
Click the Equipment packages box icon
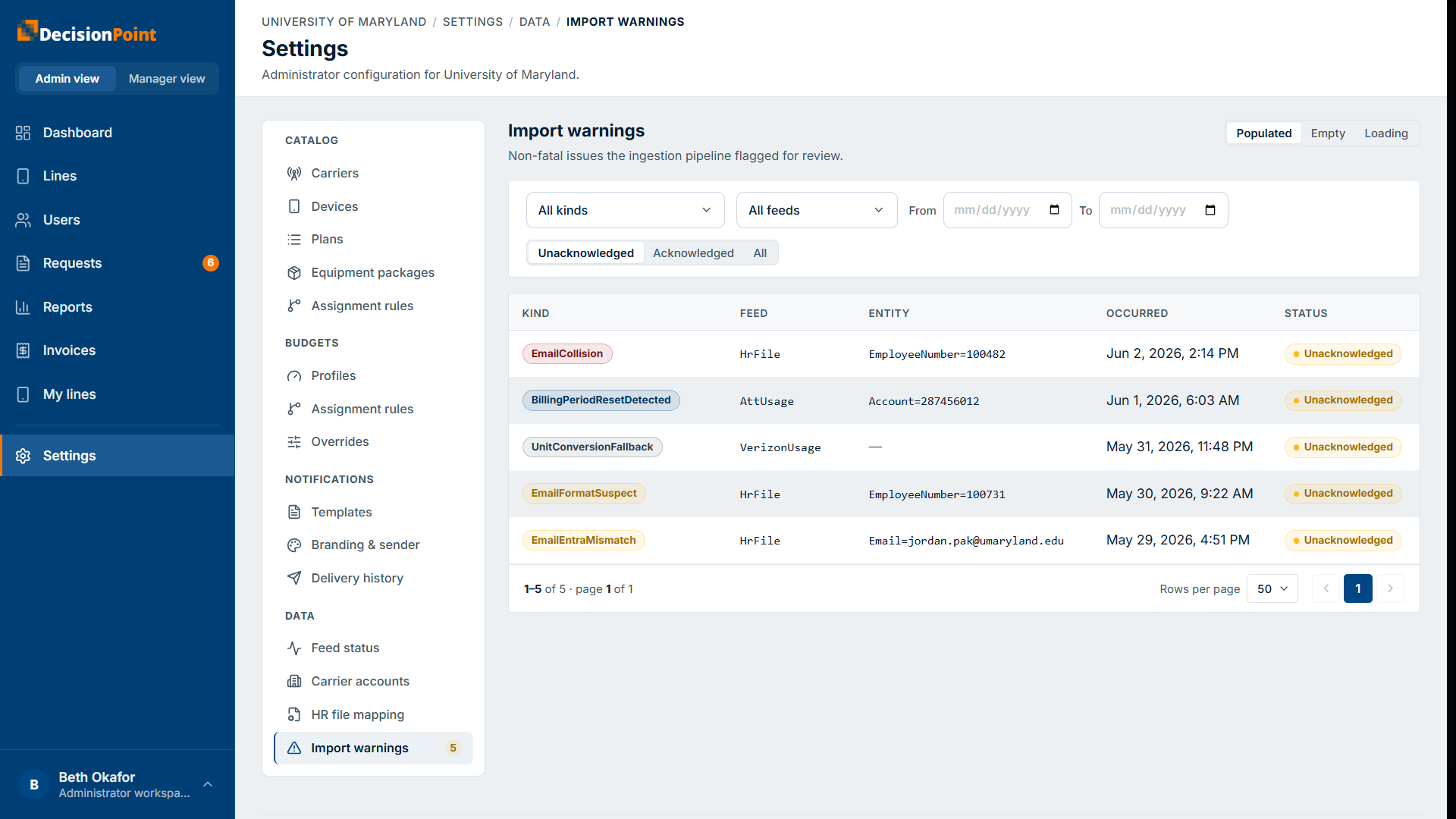[294, 273]
